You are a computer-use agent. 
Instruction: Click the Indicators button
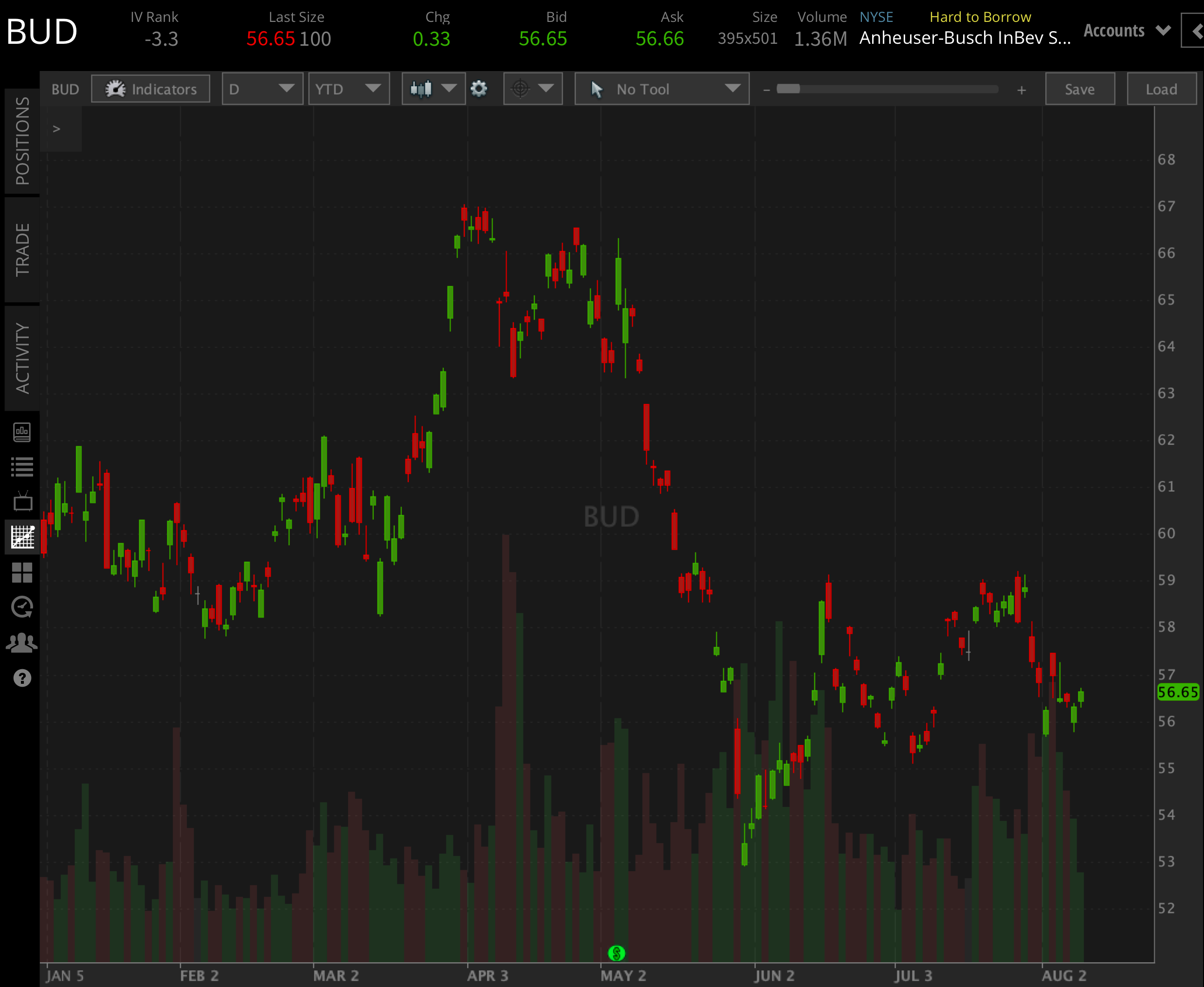pos(151,89)
